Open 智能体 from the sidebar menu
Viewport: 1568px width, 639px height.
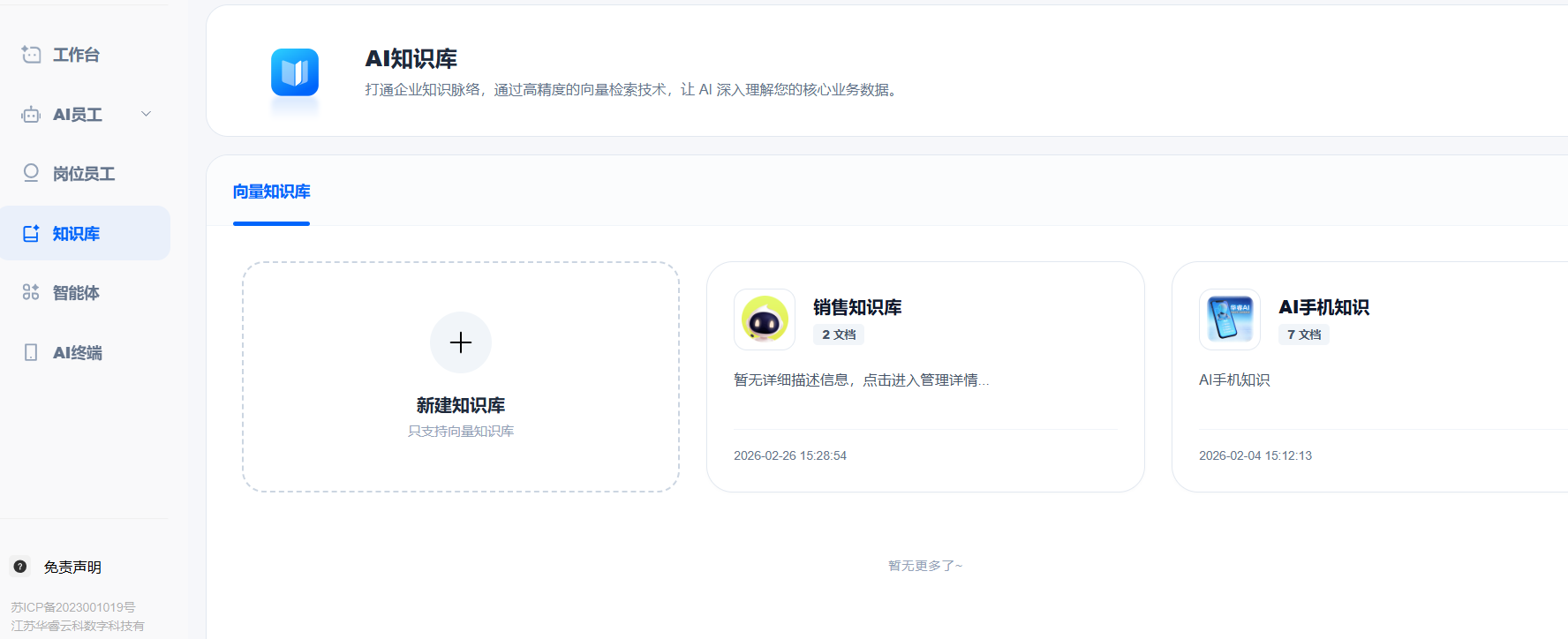pyautogui.click(x=76, y=293)
